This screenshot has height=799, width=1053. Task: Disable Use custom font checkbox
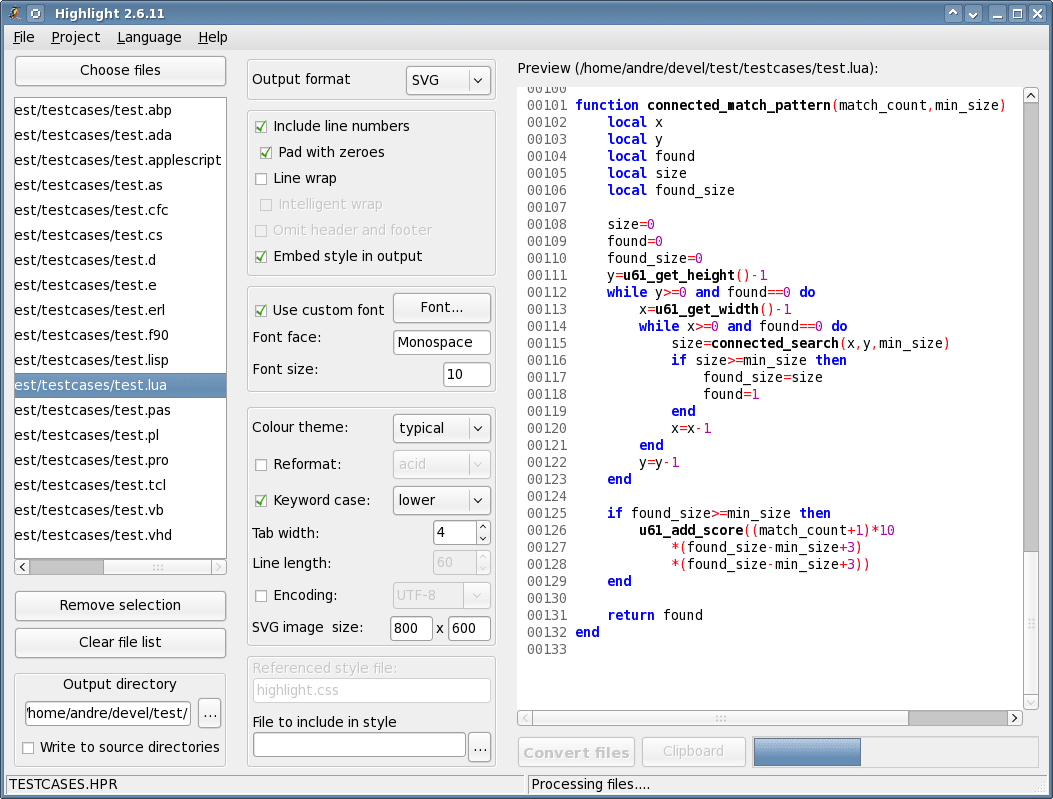coord(261,310)
